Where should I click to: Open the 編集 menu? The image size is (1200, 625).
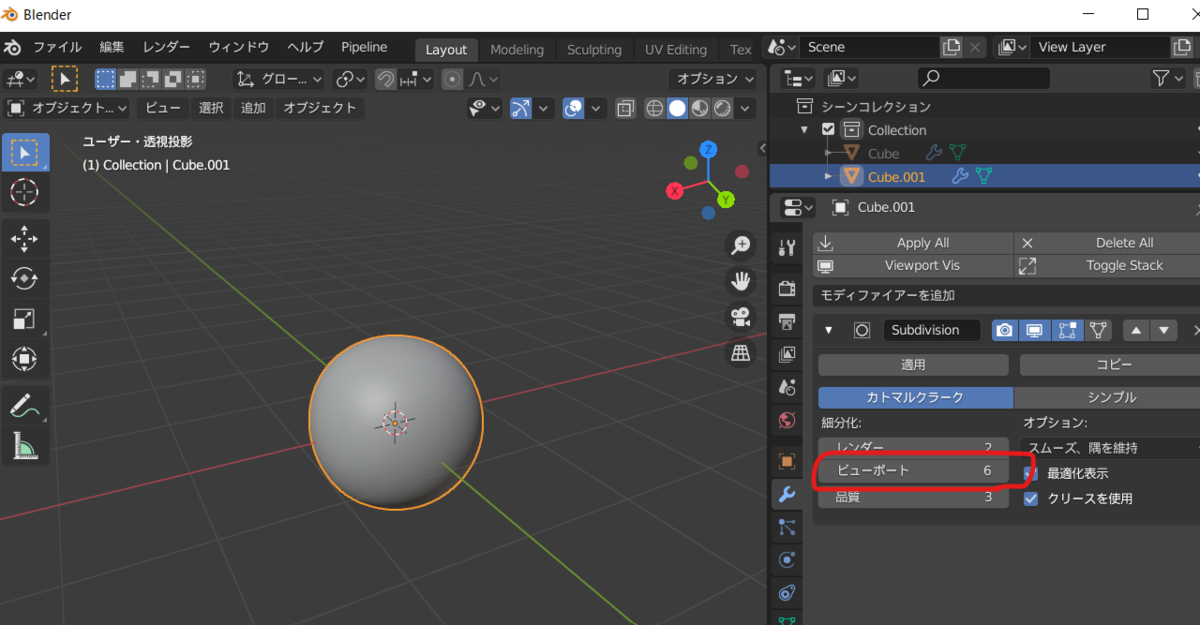(x=112, y=47)
